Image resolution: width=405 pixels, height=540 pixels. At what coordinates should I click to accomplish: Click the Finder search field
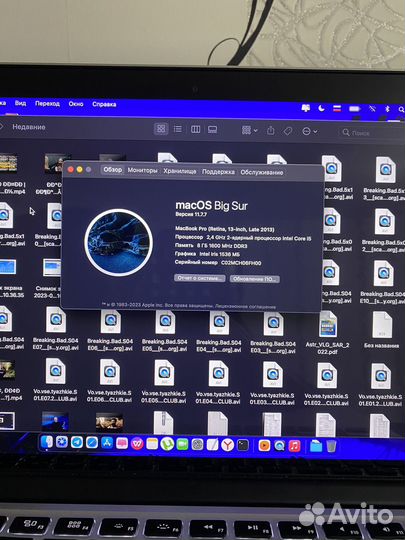click(372, 133)
